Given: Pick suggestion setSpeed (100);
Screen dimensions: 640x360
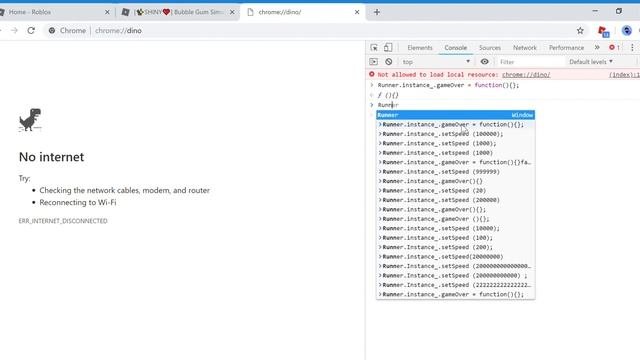Looking at the screenshot, I should (x=455, y=238).
